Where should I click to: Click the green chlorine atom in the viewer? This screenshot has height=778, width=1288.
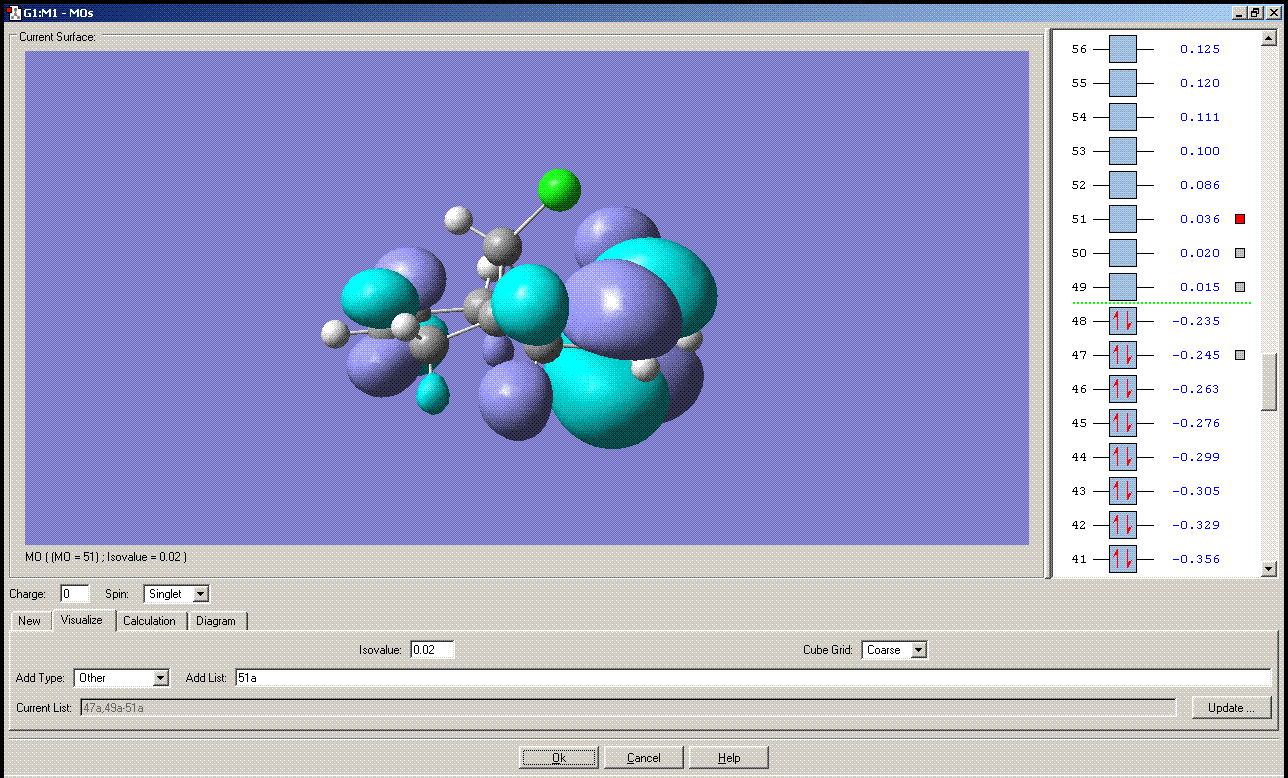click(559, 190)
